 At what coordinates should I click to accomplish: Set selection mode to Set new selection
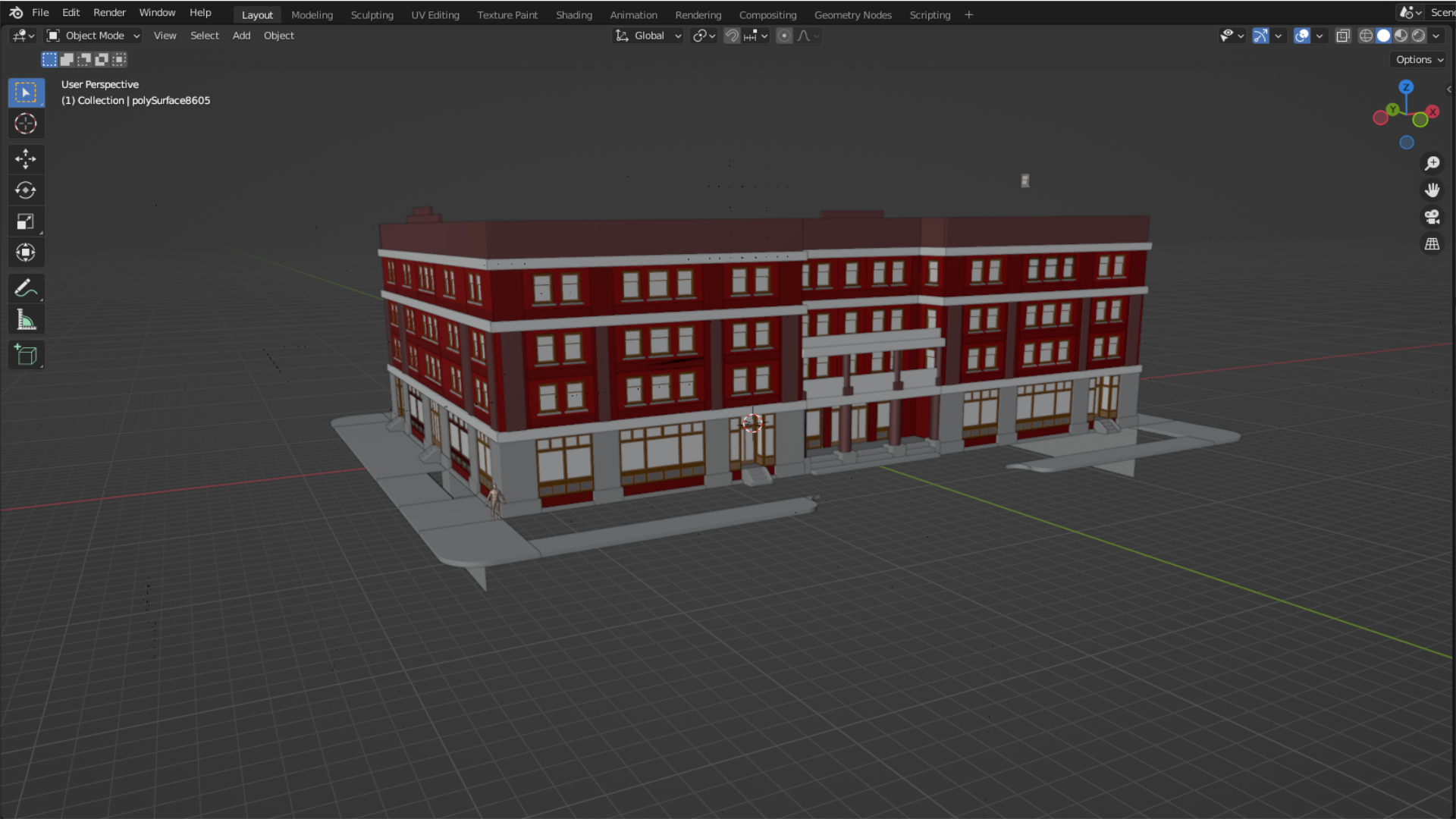[x=49, y=59]
